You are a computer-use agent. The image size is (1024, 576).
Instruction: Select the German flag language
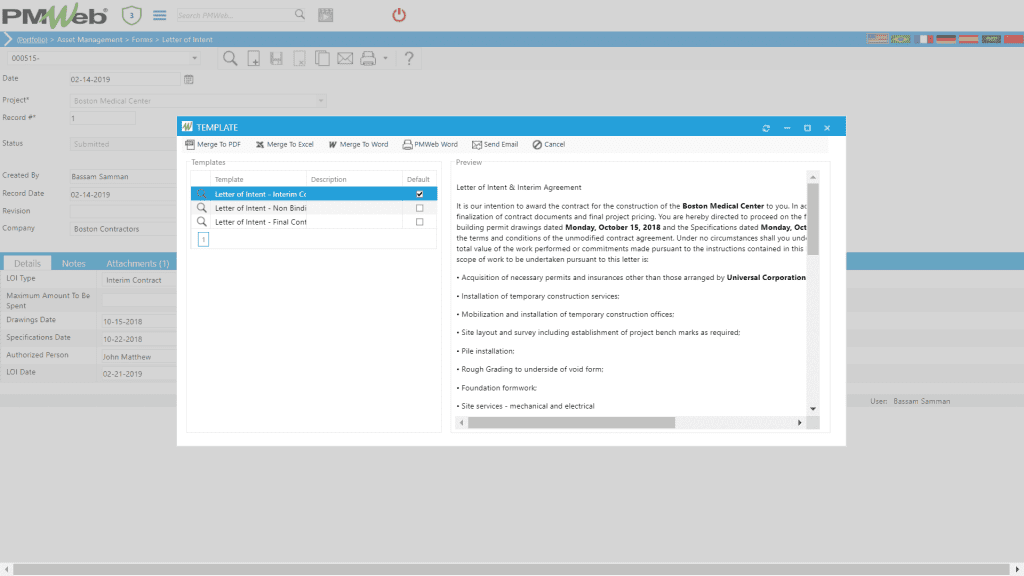click(946, 39)
